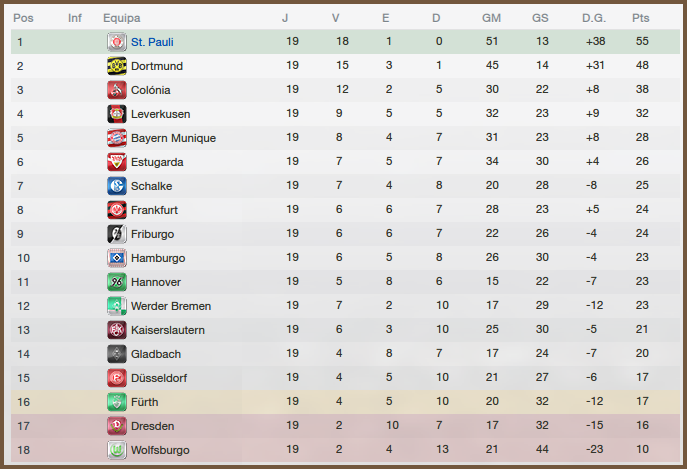Open the Kaiserslautern team link
Screen dimensions: 687x469
pos(168,330)
